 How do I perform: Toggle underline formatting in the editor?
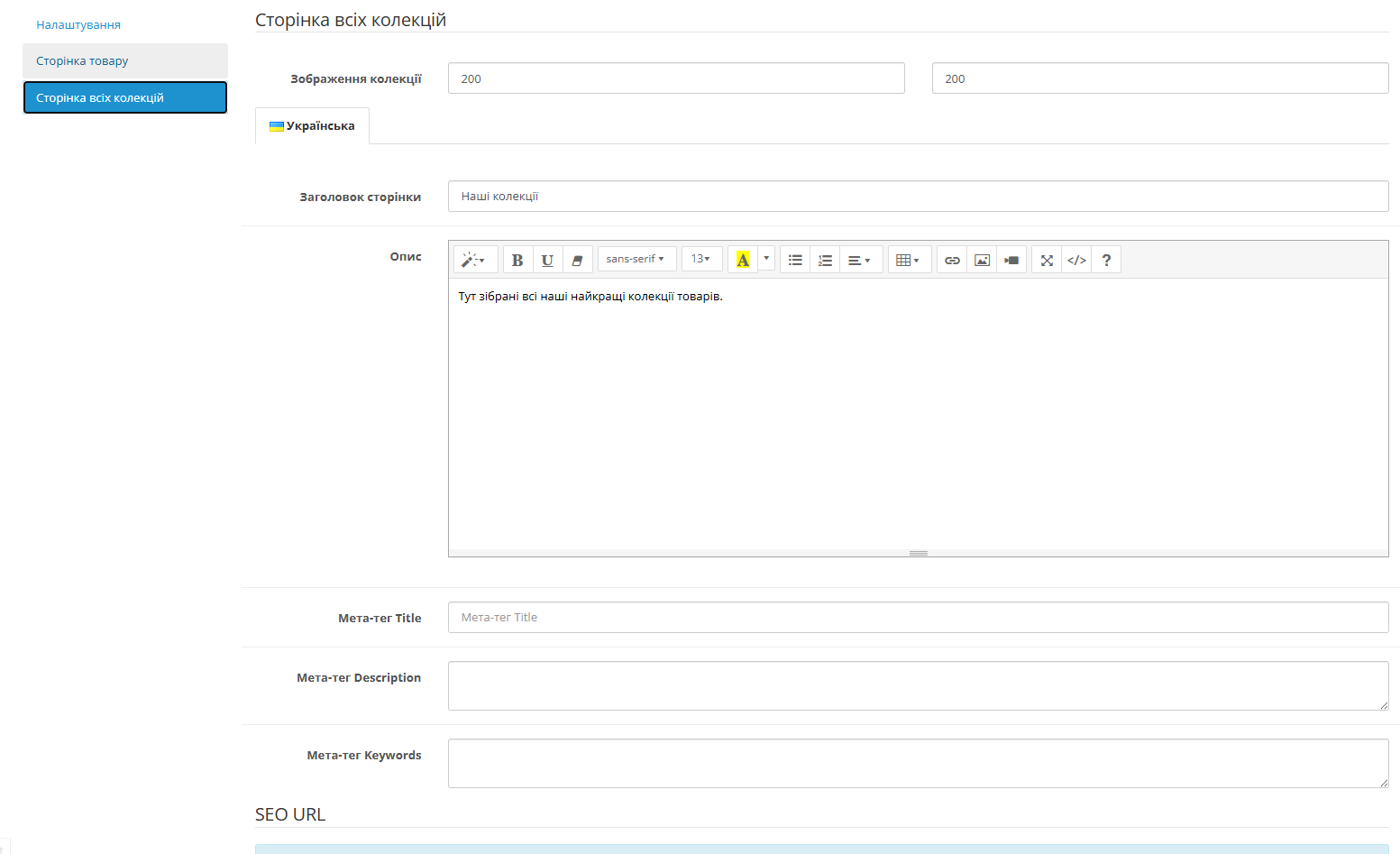coord(547,260)
